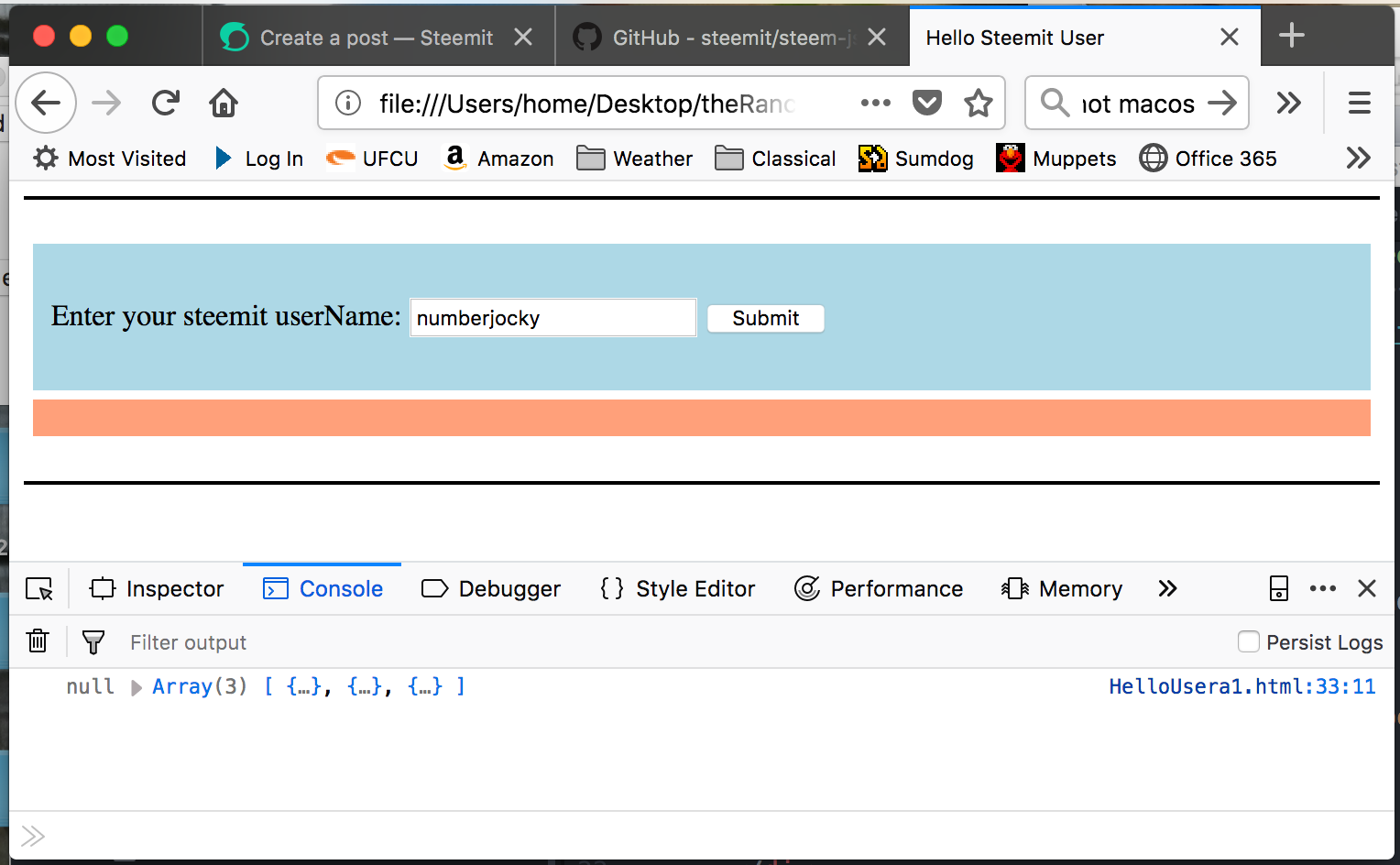
Task: Go back to the previous page
Action: [x=46, y=103]
